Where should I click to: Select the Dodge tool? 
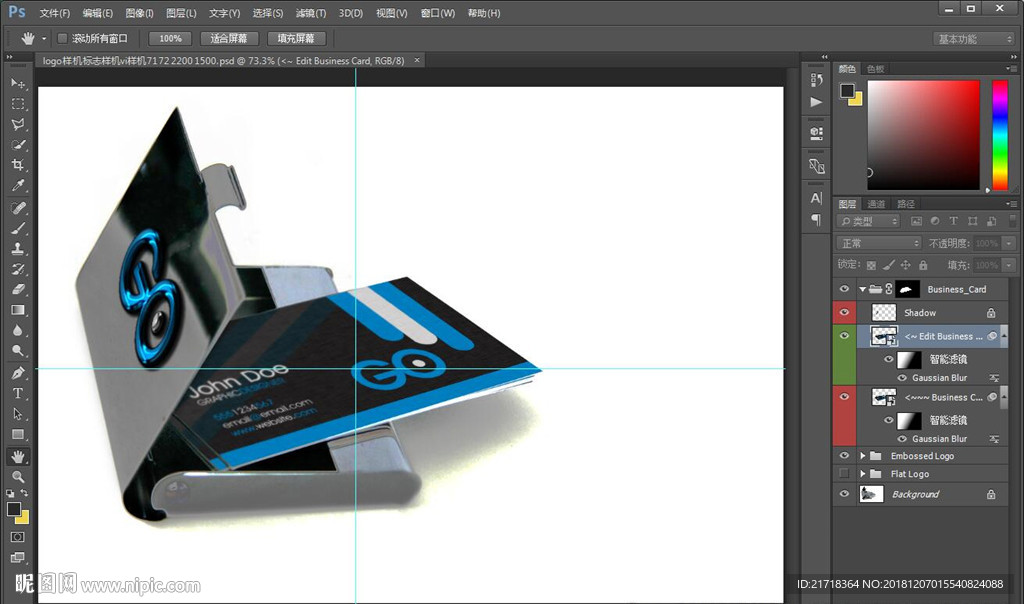[x=18, y=350]
